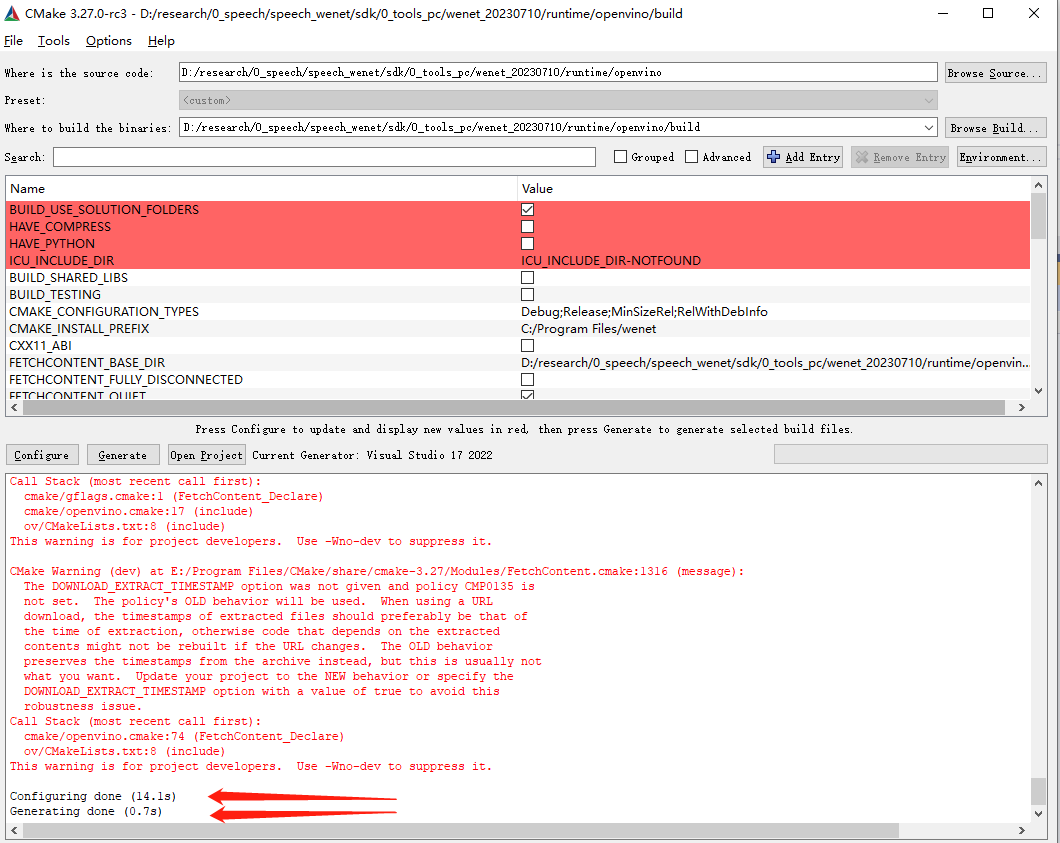Check the CXX11_ABI value box

(x=527, y=345)
